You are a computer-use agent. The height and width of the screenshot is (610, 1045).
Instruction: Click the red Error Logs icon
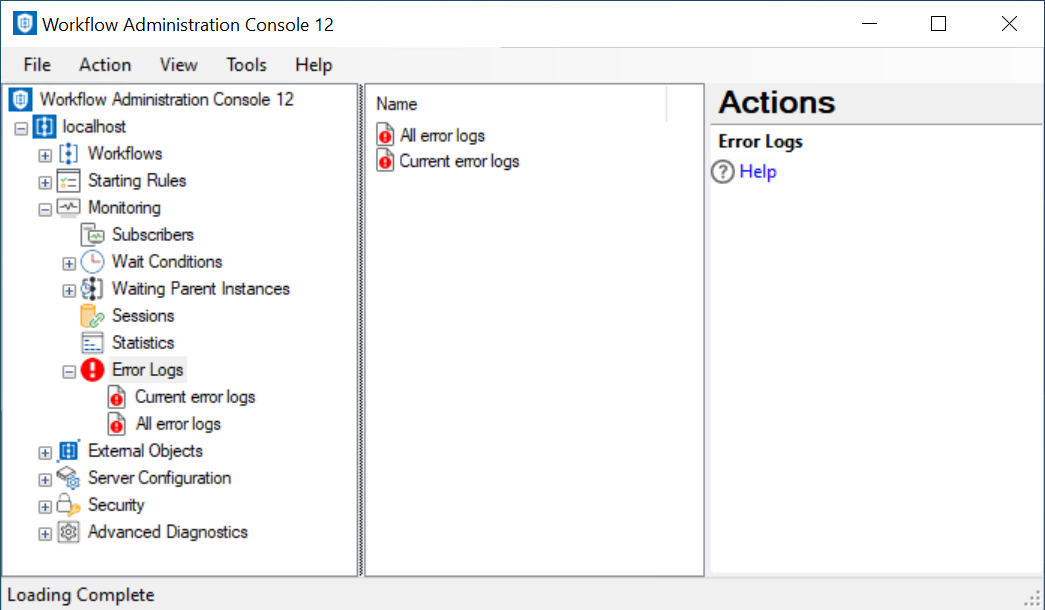point(93,370)
